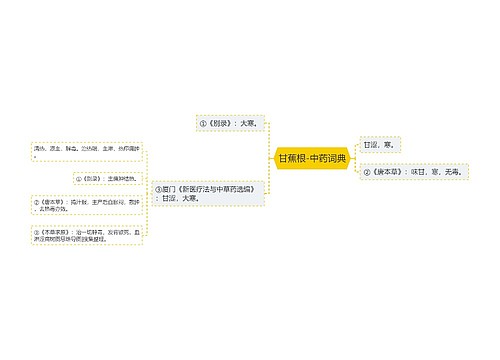Click circled ② marker before 《唐本草》：味甘
Screen dimensions: 500x360
[367, 172]
